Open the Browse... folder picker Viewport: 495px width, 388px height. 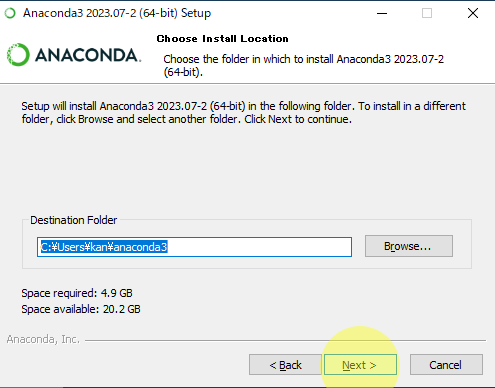click(x=409, y=246)
